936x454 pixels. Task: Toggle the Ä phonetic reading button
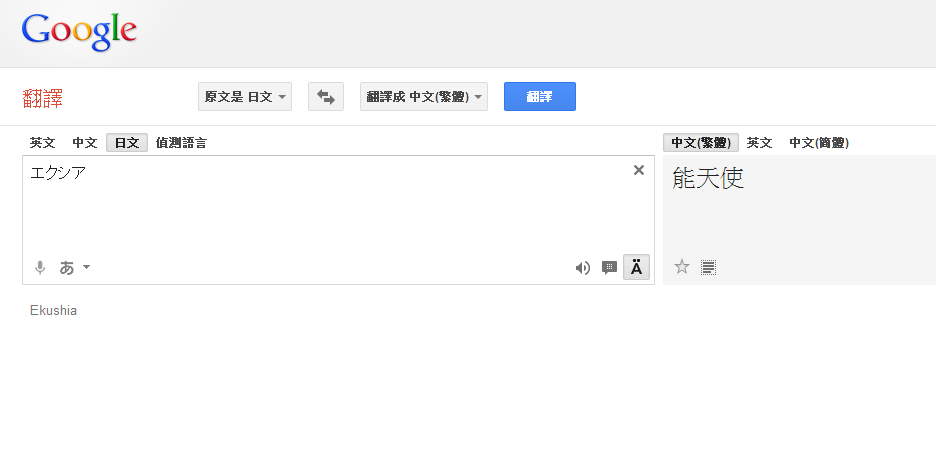tap(636, 267)
